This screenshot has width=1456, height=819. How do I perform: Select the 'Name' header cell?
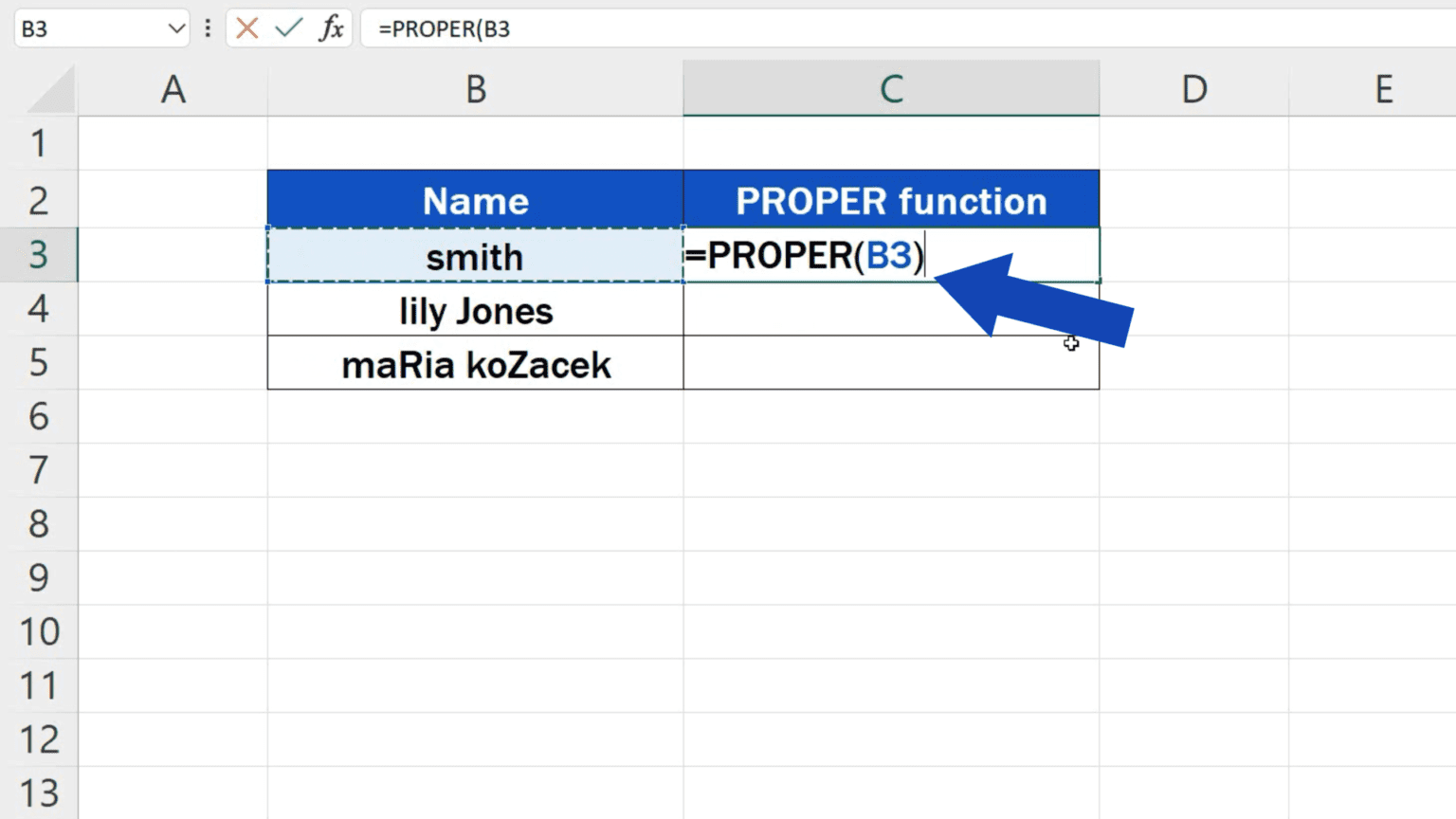click(x=475, y=200)
